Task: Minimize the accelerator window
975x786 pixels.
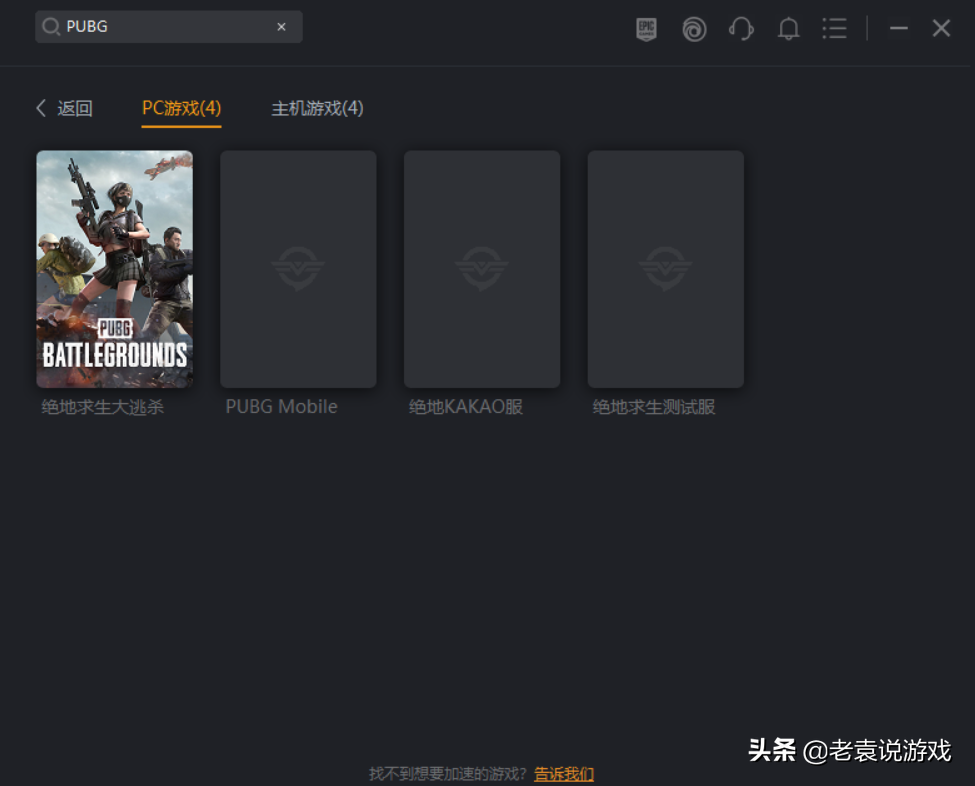Action: [899, 29]
